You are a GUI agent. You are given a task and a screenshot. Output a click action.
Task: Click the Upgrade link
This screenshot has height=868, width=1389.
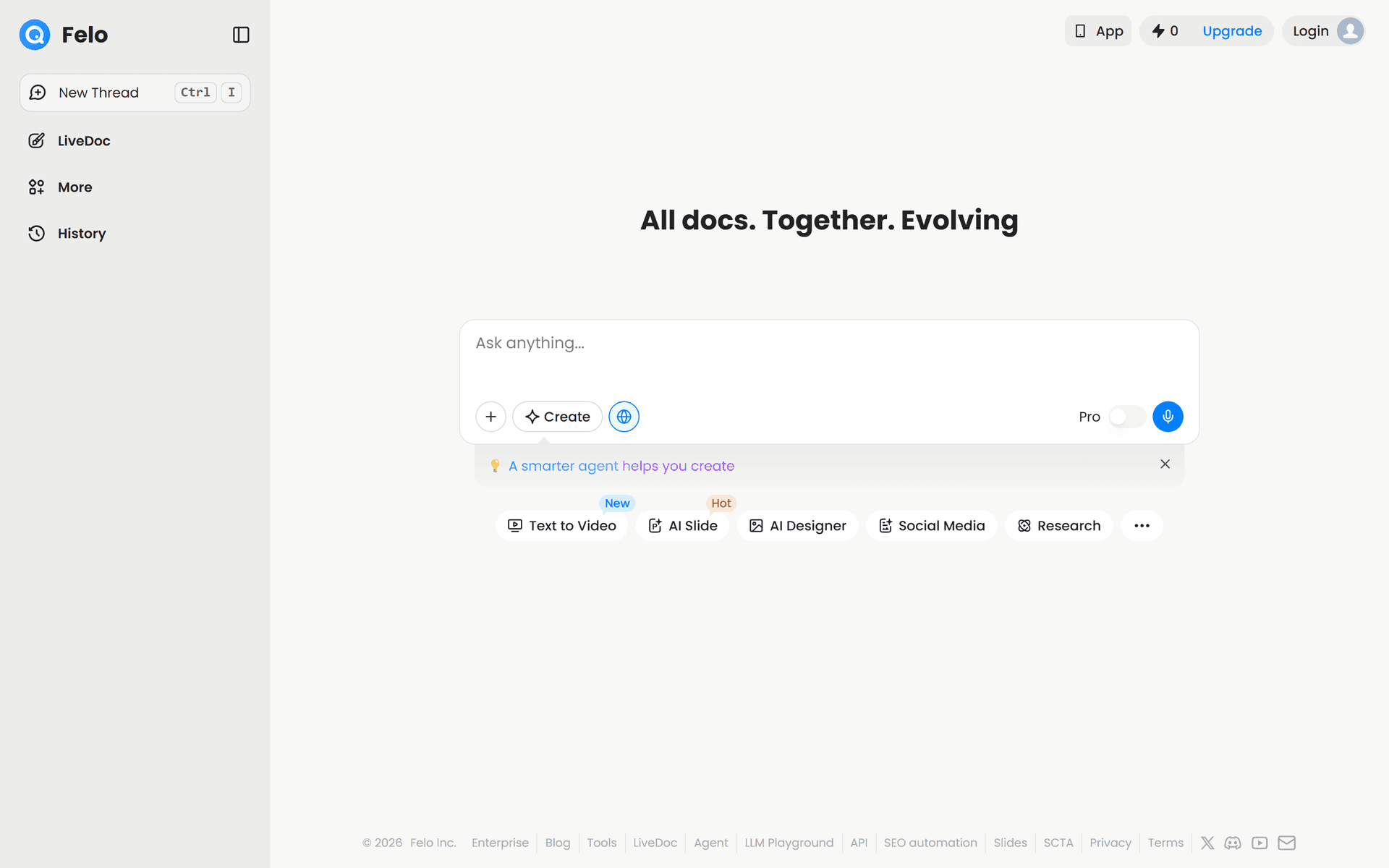(x=1232, y=31)
